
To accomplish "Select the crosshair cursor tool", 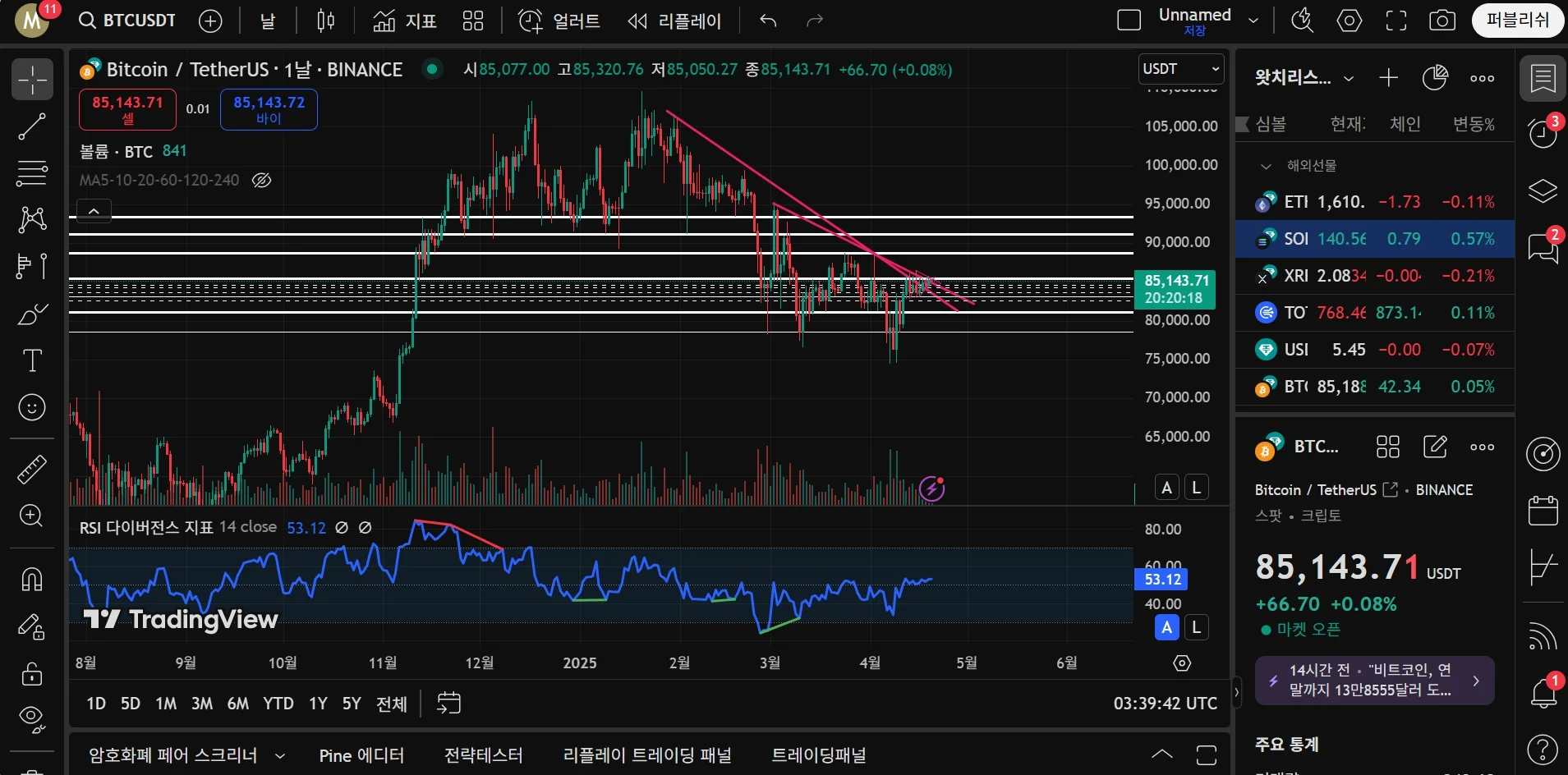I will point(32,80).
